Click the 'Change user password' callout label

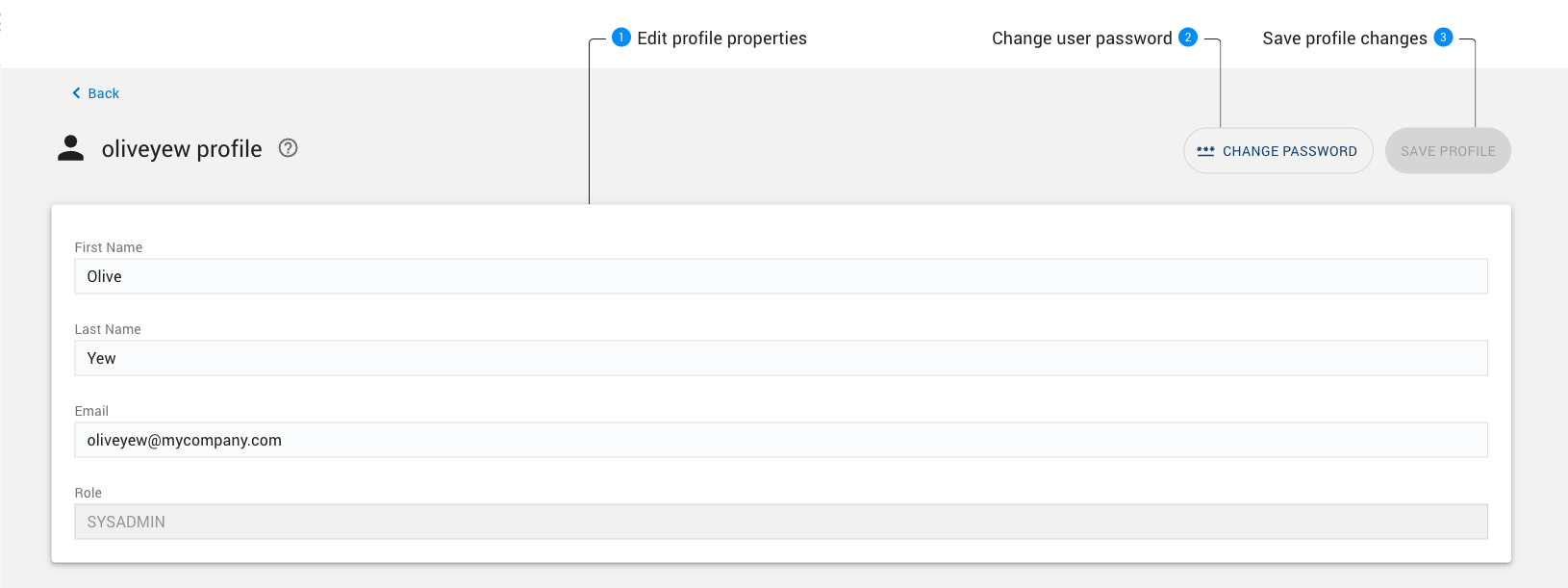coord(1081,38)
